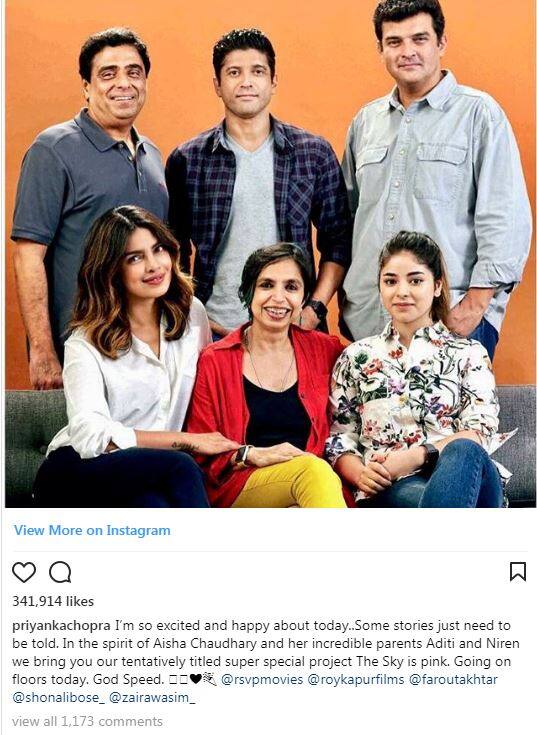537x735 pixels.
Task: Click the girl in the floral shirt in the photo
Action: pos(417,375)
